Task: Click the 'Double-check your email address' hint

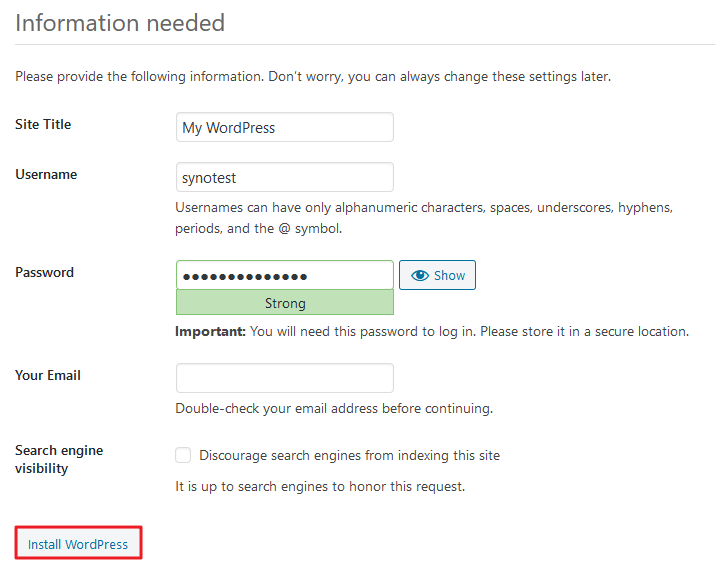Action: click(334, 408)
